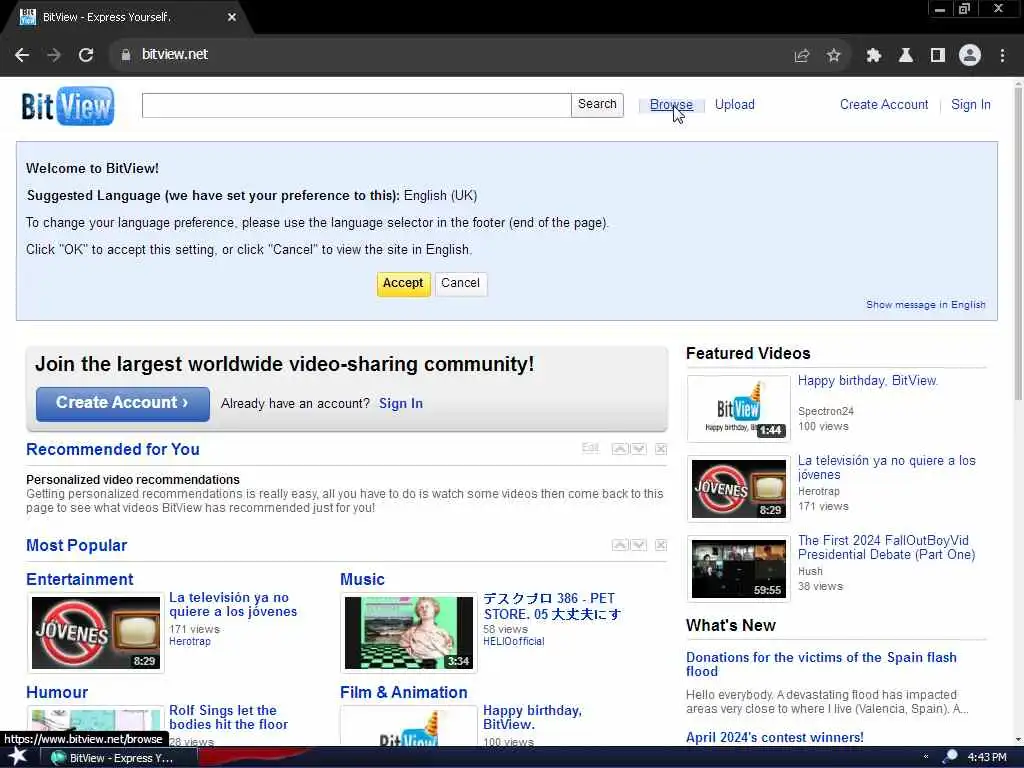Open the Chrome profile avatar
This screenshot has height=768, width=1024.
(x=970, y=55)
